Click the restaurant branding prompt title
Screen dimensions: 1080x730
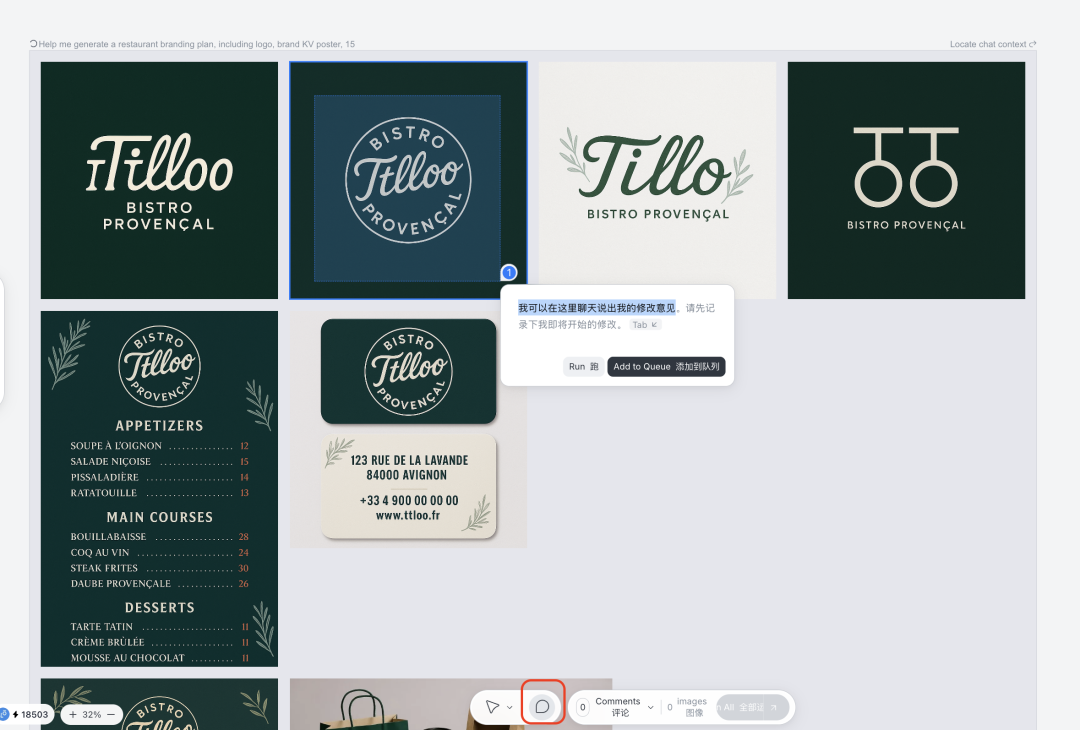[x=197, y=44]
